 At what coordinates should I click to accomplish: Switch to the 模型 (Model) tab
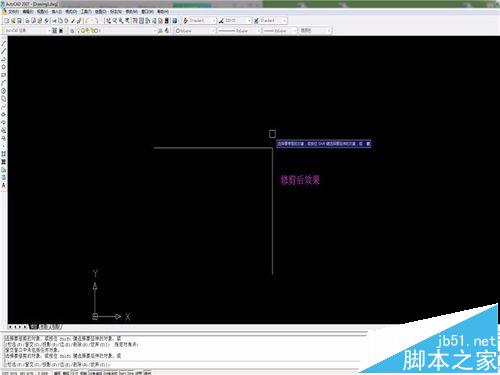click(34, 327)
